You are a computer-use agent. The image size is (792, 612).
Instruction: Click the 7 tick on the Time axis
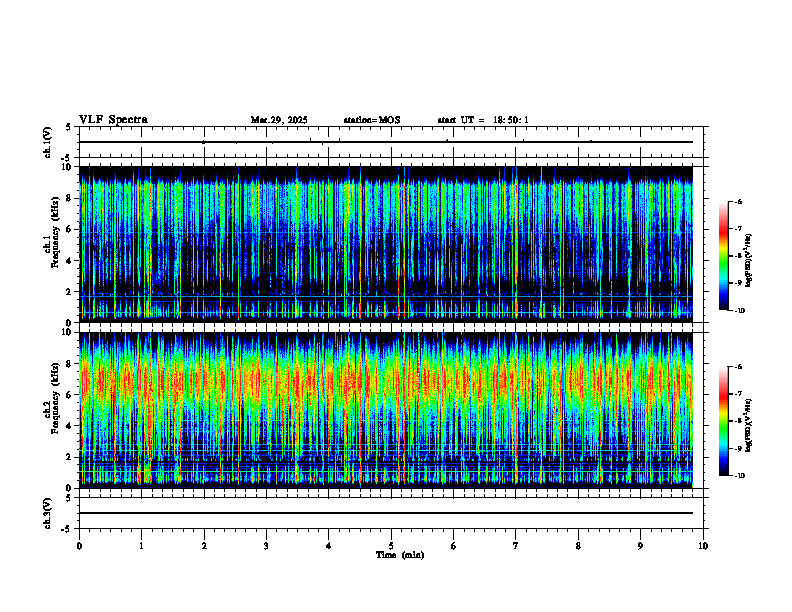(516, 546)
